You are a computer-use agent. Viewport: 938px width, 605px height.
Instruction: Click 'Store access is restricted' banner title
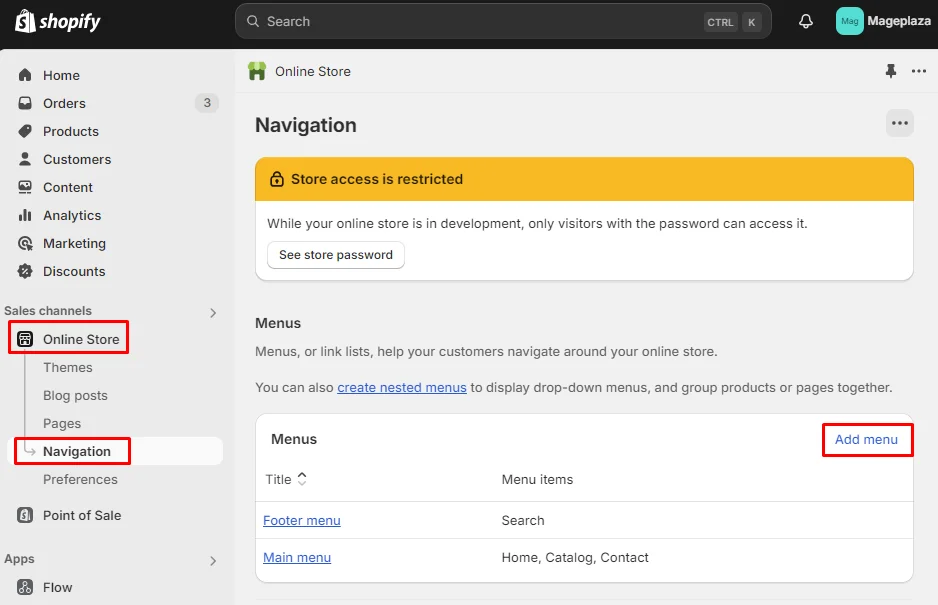(377, 179)
